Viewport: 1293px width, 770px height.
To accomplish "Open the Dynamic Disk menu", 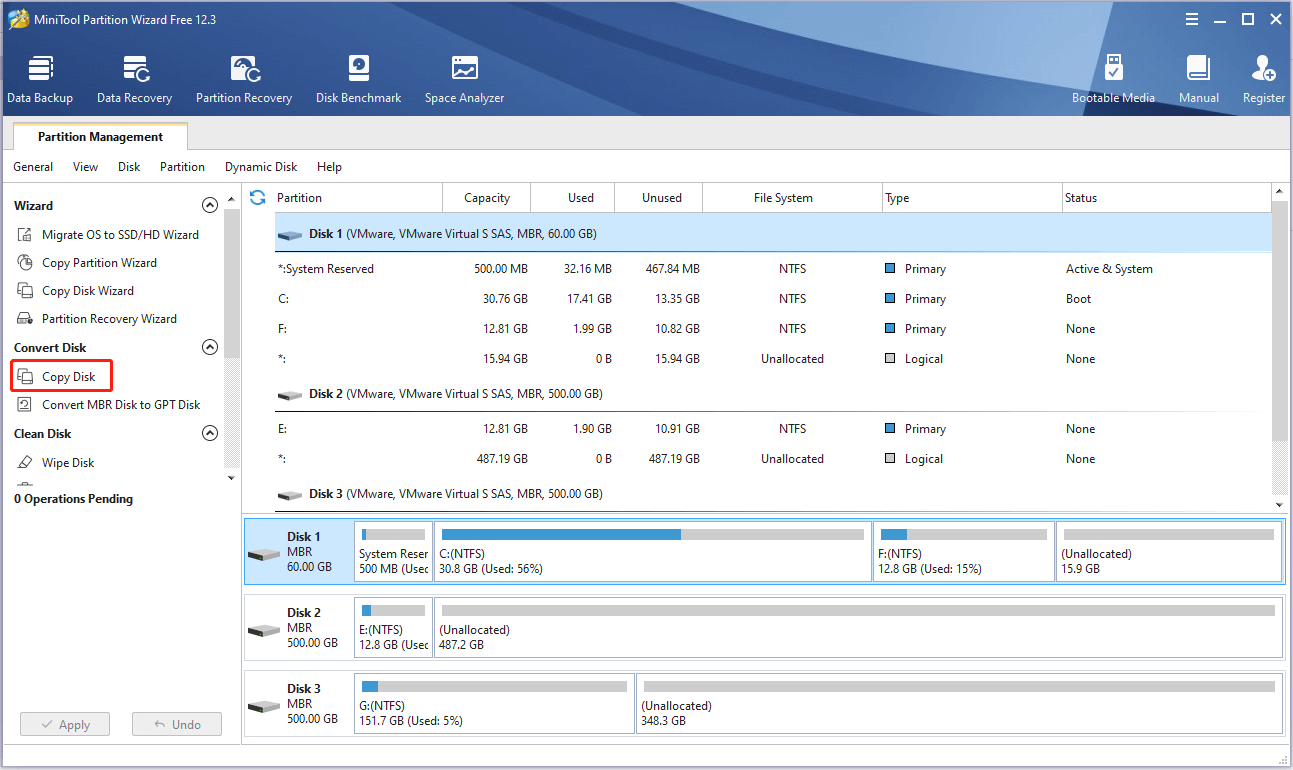I will click(261, 167).
